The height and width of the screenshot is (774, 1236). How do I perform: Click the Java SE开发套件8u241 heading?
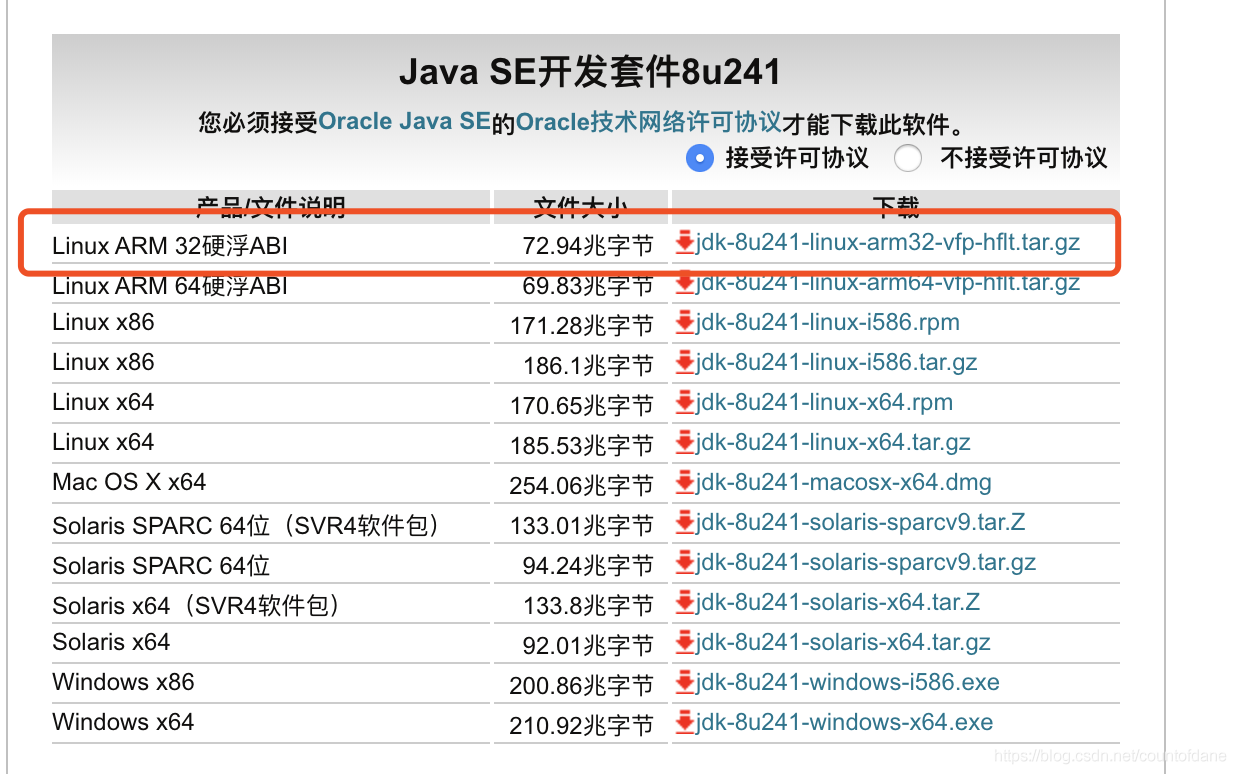(x=590, y=72)
